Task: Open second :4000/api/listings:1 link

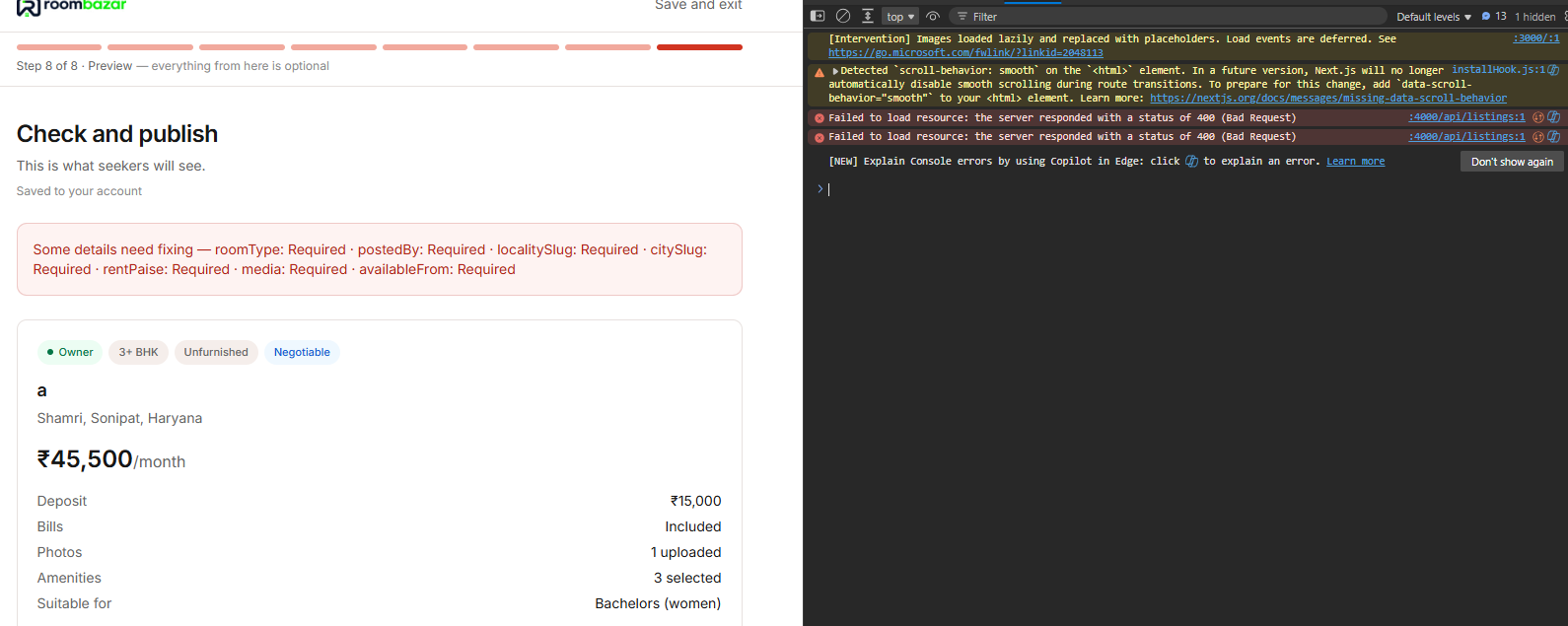Action: [1466, 137]
